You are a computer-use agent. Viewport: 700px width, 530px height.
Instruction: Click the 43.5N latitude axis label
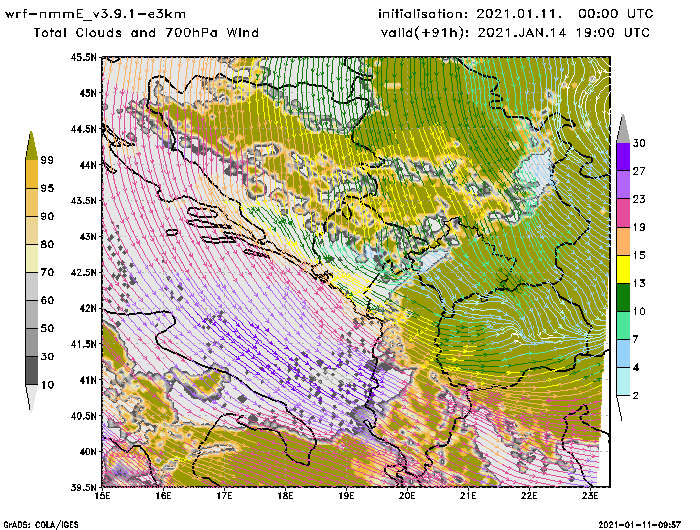(83, 200)
